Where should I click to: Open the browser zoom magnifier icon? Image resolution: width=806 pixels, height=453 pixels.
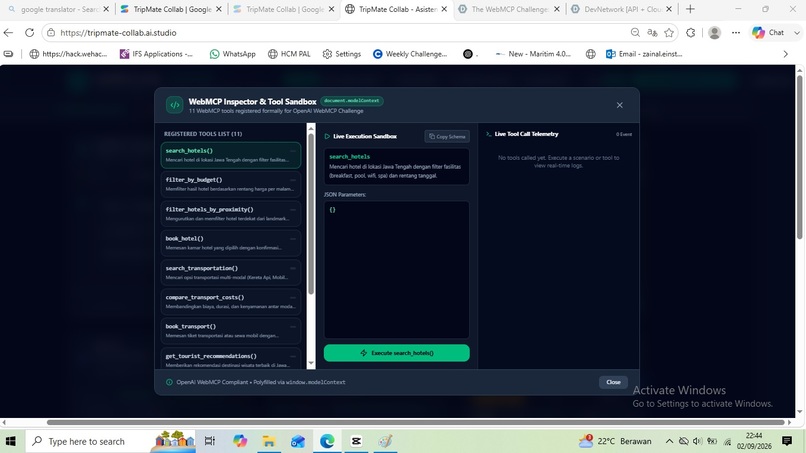(635, 32)
